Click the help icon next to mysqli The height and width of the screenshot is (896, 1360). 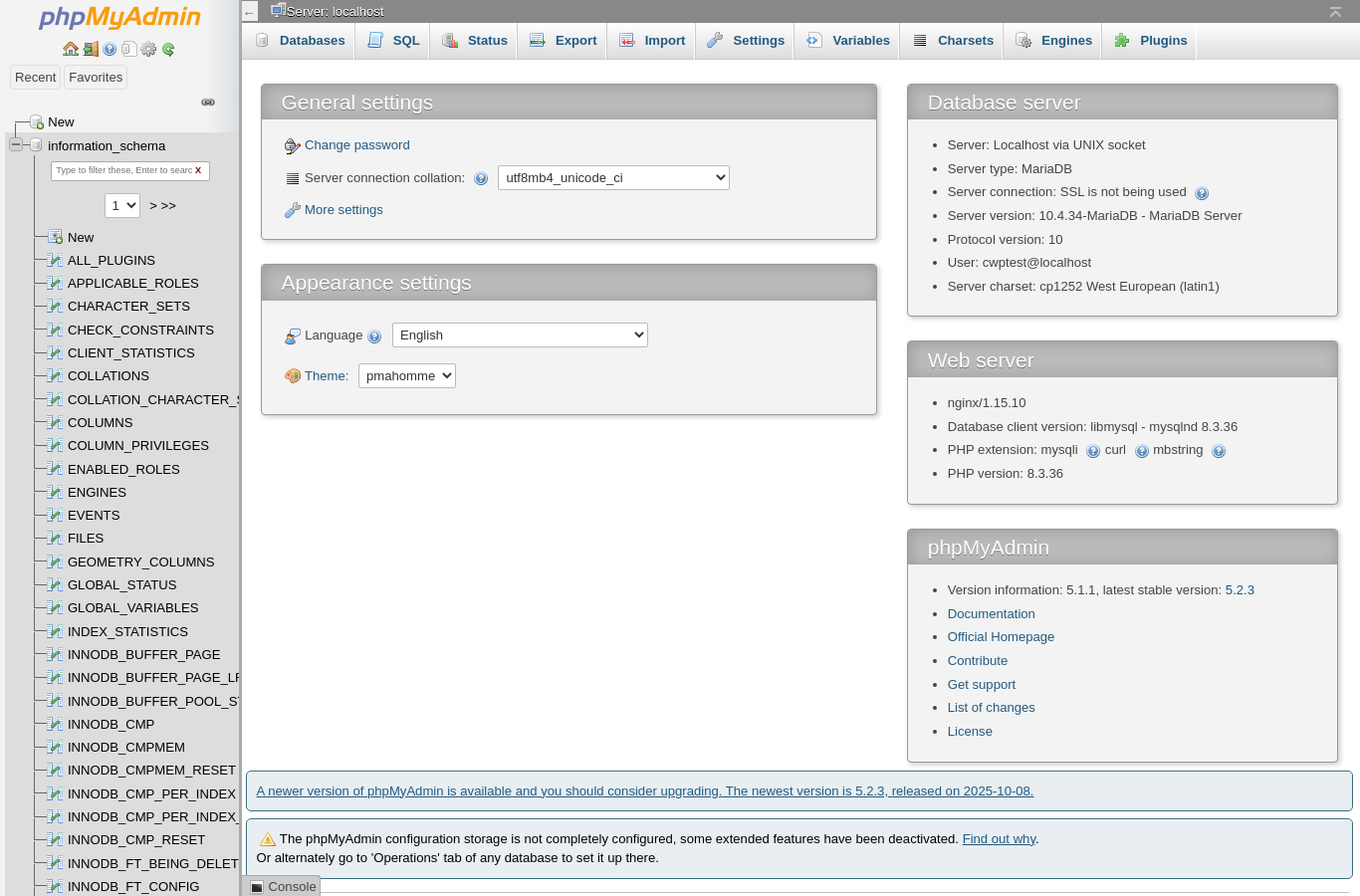tap(1093, 451)
